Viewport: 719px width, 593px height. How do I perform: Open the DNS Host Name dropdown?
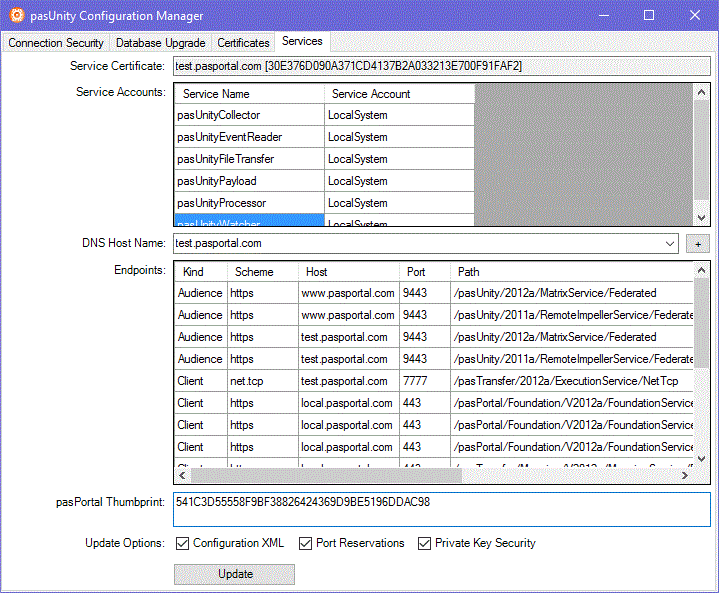tap(670, 243)
